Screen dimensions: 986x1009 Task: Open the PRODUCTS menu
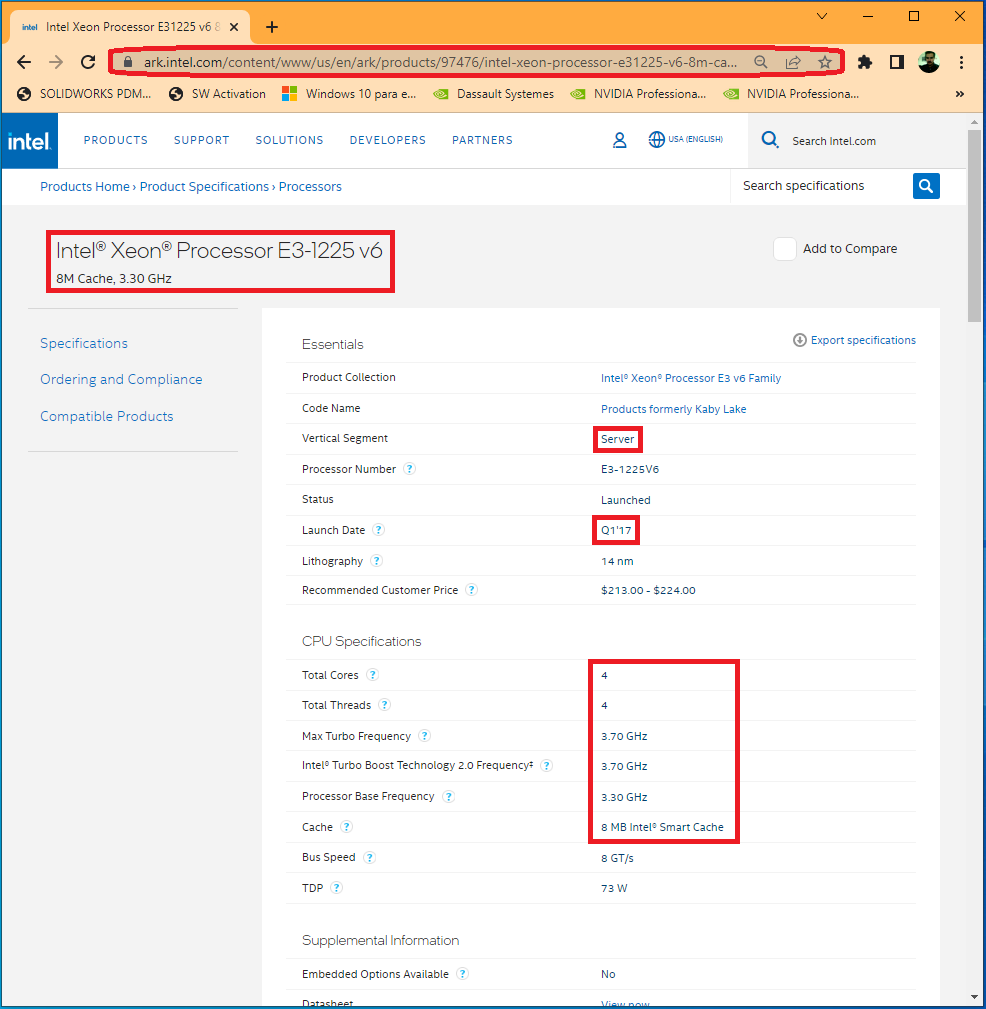(116, 140)
